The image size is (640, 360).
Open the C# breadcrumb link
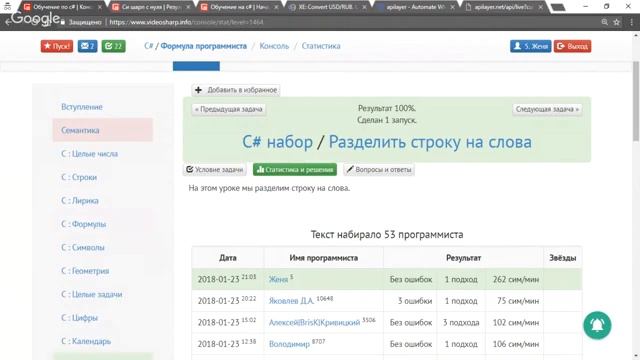149,46
